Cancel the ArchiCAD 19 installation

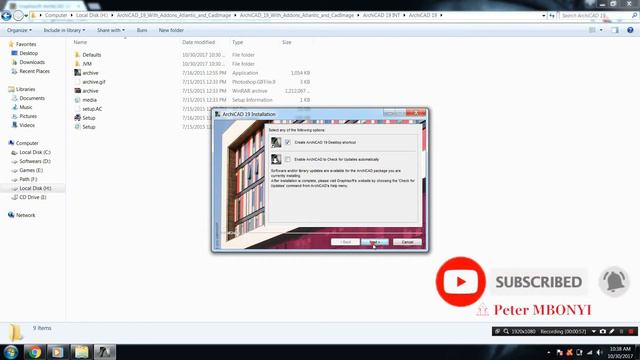click(407, 242)
